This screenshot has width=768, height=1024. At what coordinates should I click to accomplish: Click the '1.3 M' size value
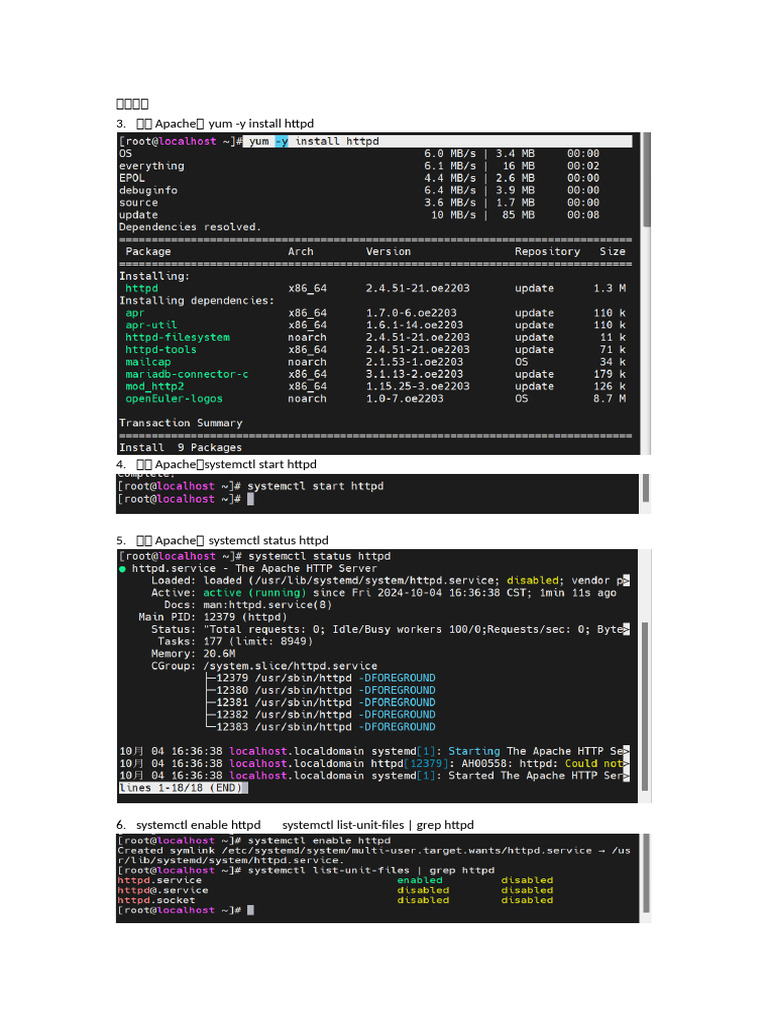click(610, 288)
